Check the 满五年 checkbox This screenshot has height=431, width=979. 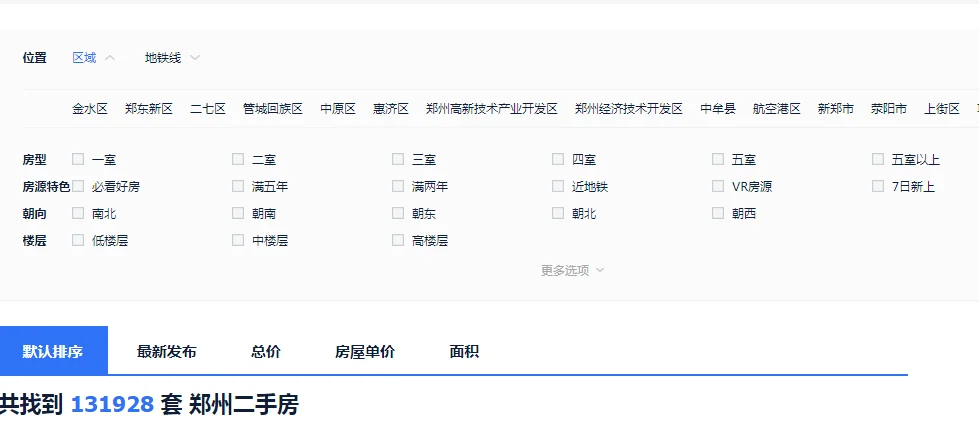coord(238,186)
